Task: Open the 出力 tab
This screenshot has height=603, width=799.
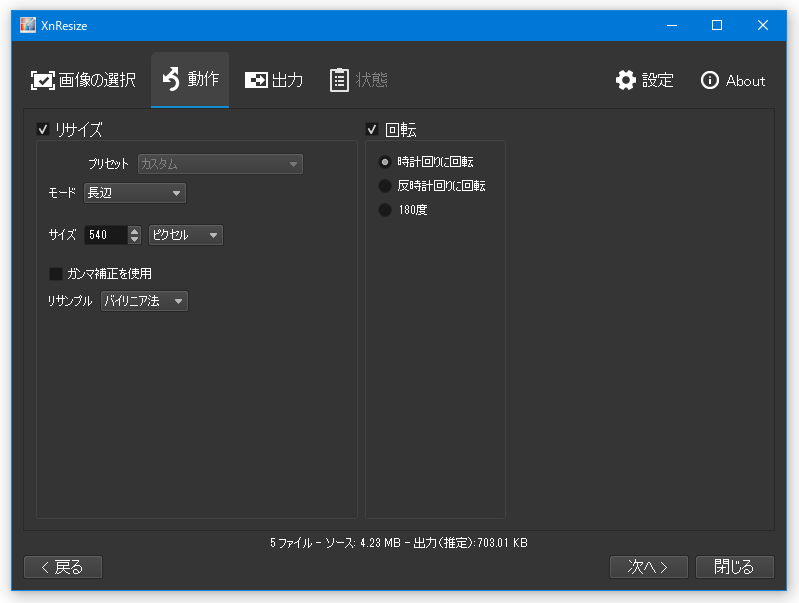Action: 274,80
